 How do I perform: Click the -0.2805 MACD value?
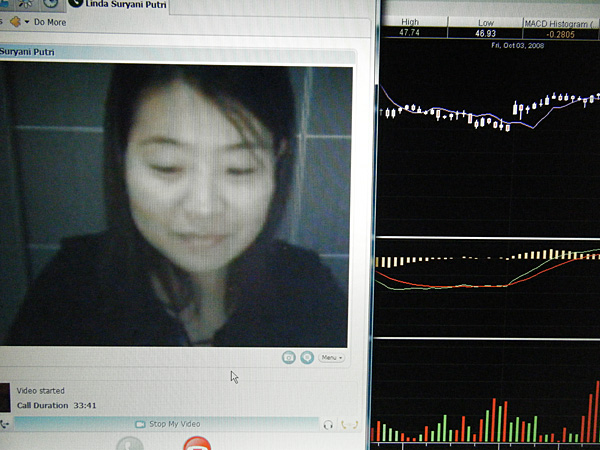point(560,34)
